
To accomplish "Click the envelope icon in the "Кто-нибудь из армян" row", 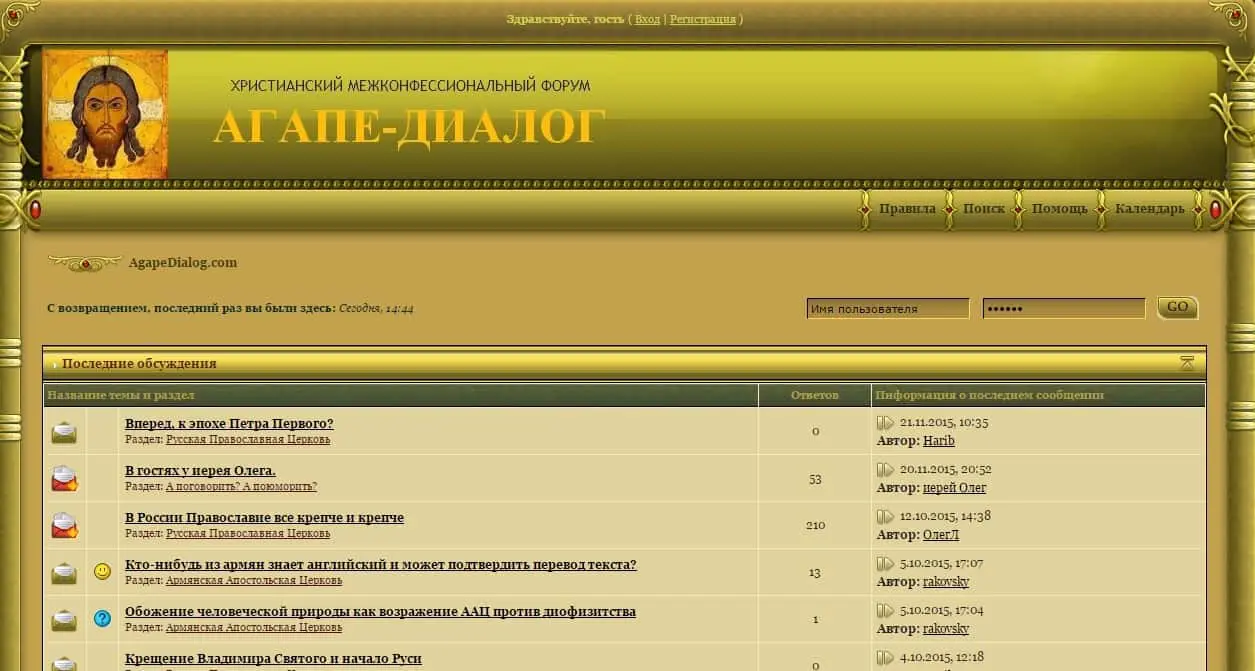I will coord(64,573).
